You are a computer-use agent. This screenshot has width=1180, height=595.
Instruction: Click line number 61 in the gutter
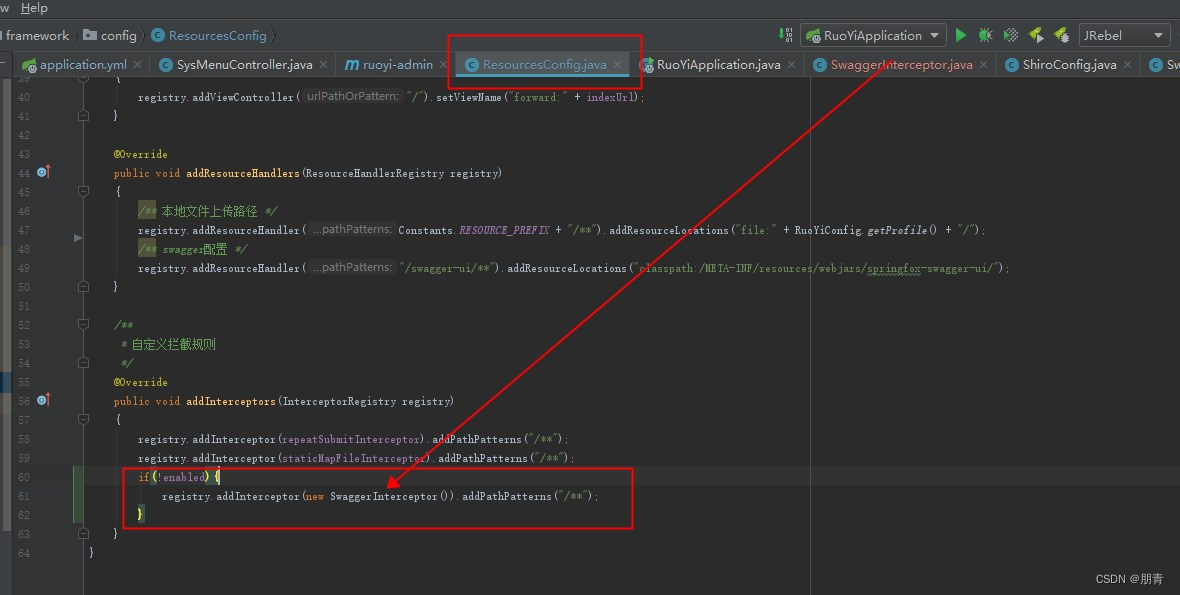(23, 496)
